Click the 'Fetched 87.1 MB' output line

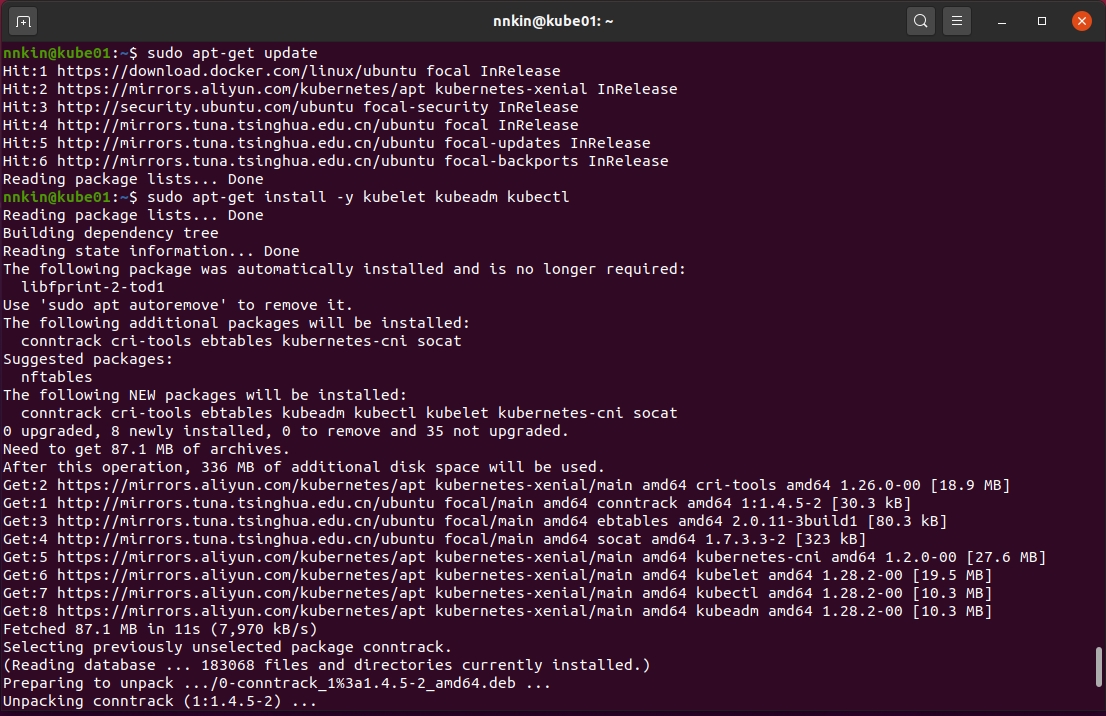pos(160,629)
